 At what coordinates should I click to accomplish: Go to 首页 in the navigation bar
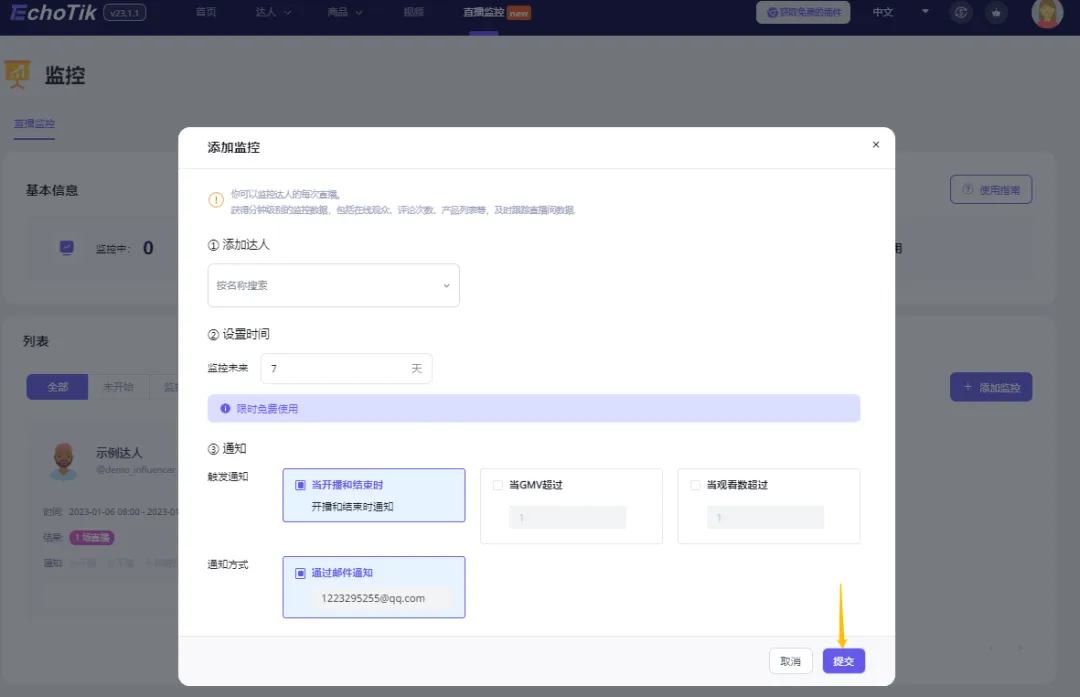(x=206, y=12)
